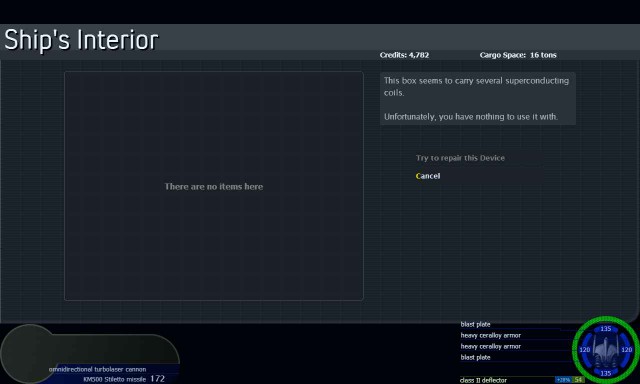Click the 'Try to repair this Device' option
Image resolution: width=640 pixels, height=384 pixels.
(460, 158)
